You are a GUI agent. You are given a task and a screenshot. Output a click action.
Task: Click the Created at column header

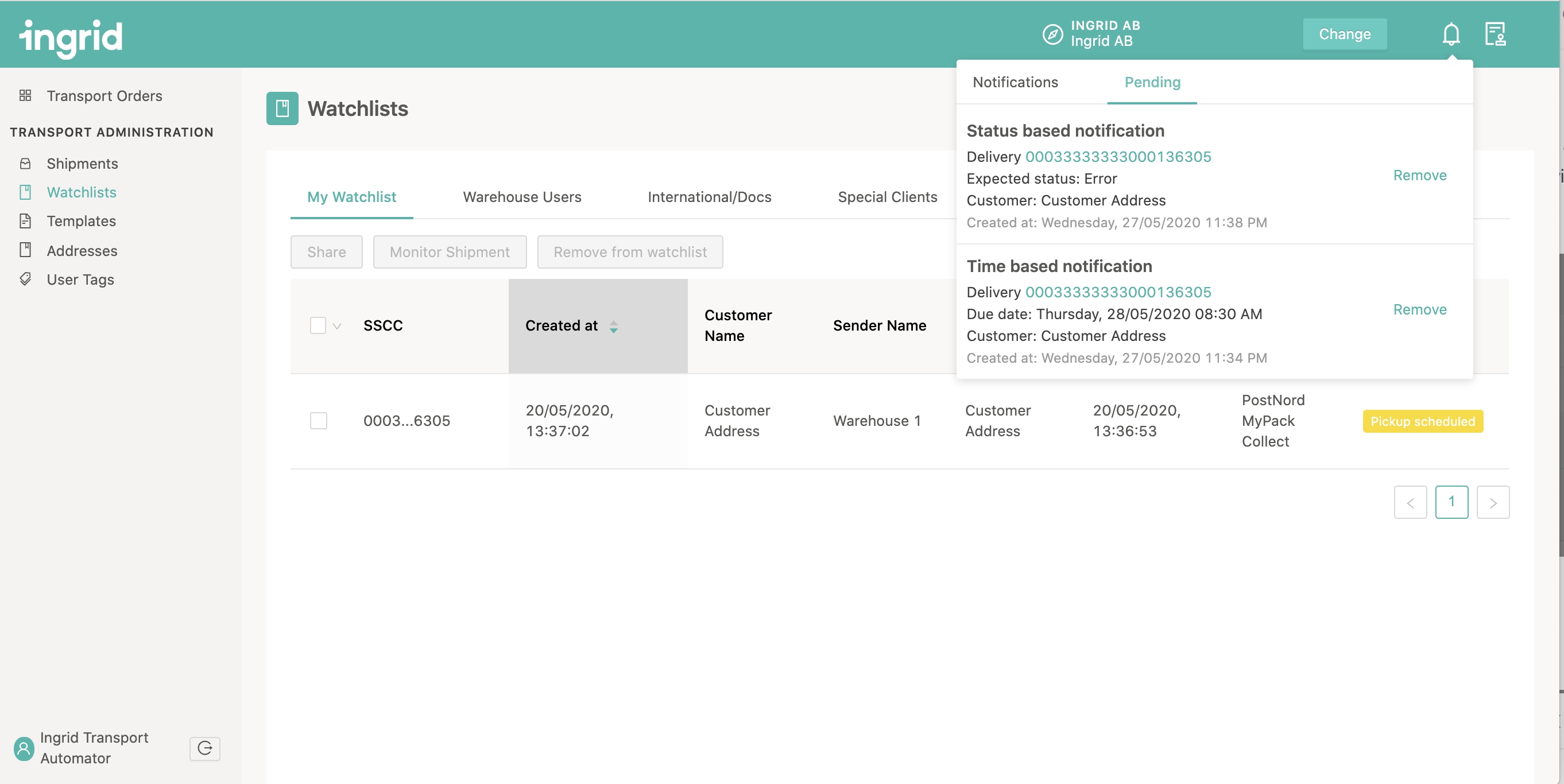(598, 326)
